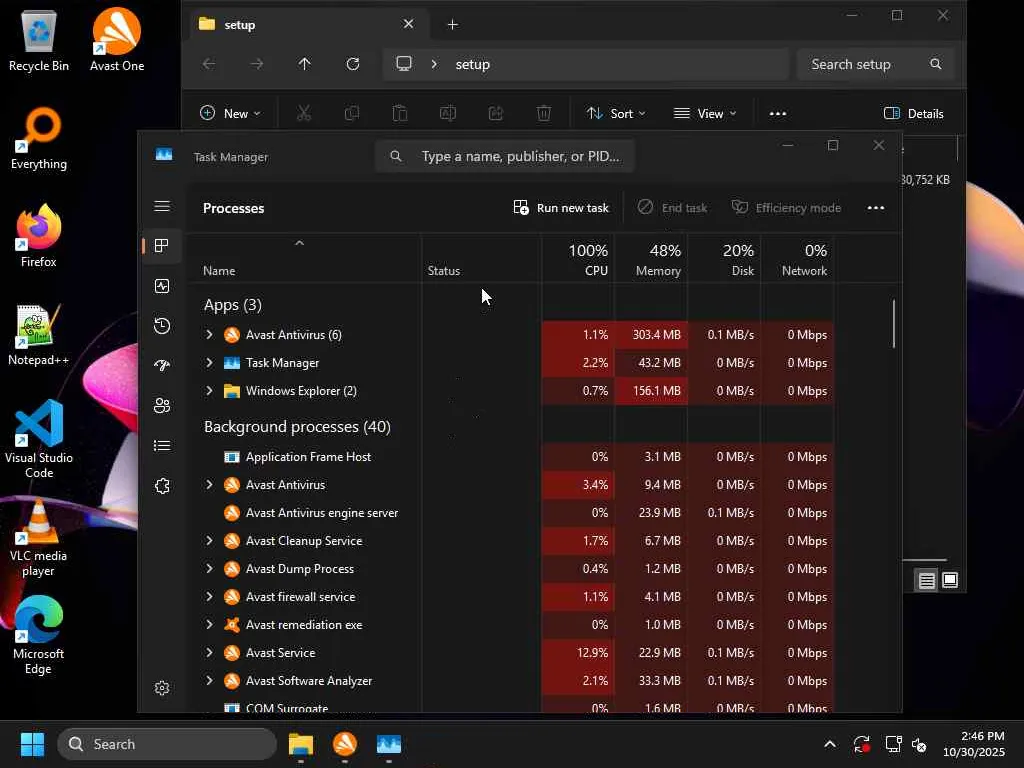
Task: Open the Windows Start menu
Action: click(32, 744)
